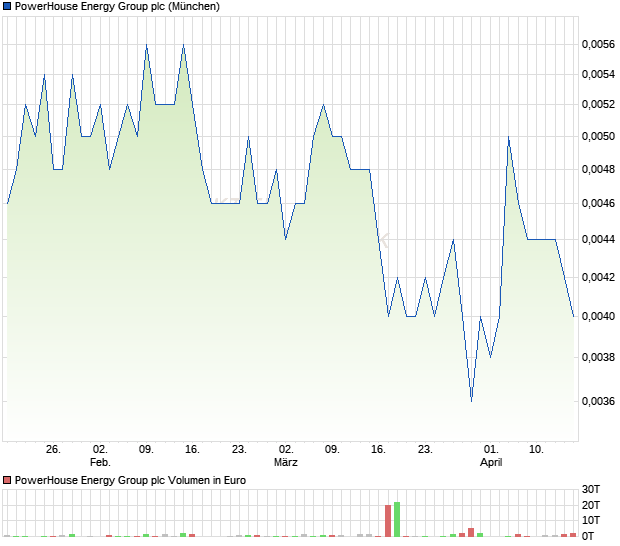The image size is (620, 546).
Task: Click the 10T volume axis label
Action: pyautogui.click(x=591, y=520)
